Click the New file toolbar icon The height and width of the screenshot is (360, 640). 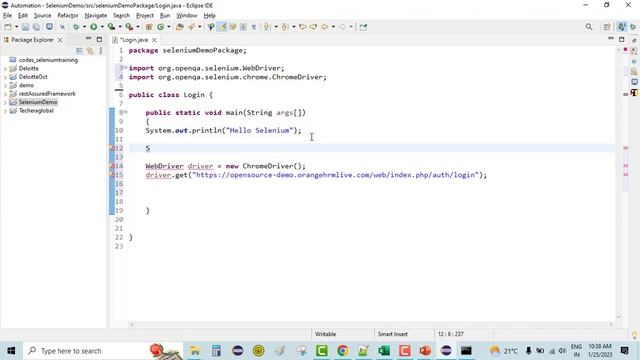[x=8, y=27]
